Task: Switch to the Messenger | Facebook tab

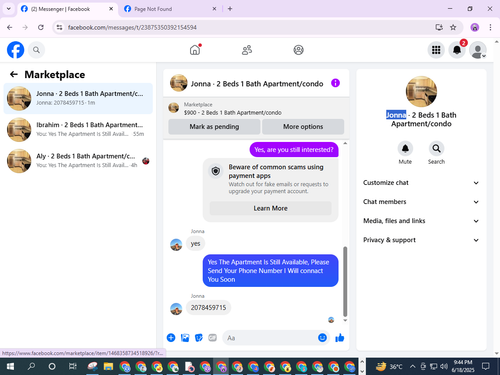Action: [x=67, y=9]
